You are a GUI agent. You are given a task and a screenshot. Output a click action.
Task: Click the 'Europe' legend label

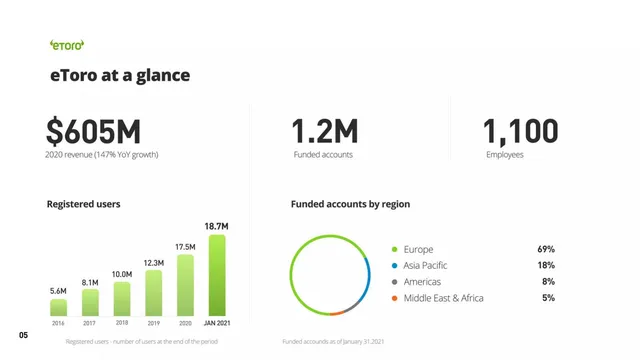coord(418,249)
